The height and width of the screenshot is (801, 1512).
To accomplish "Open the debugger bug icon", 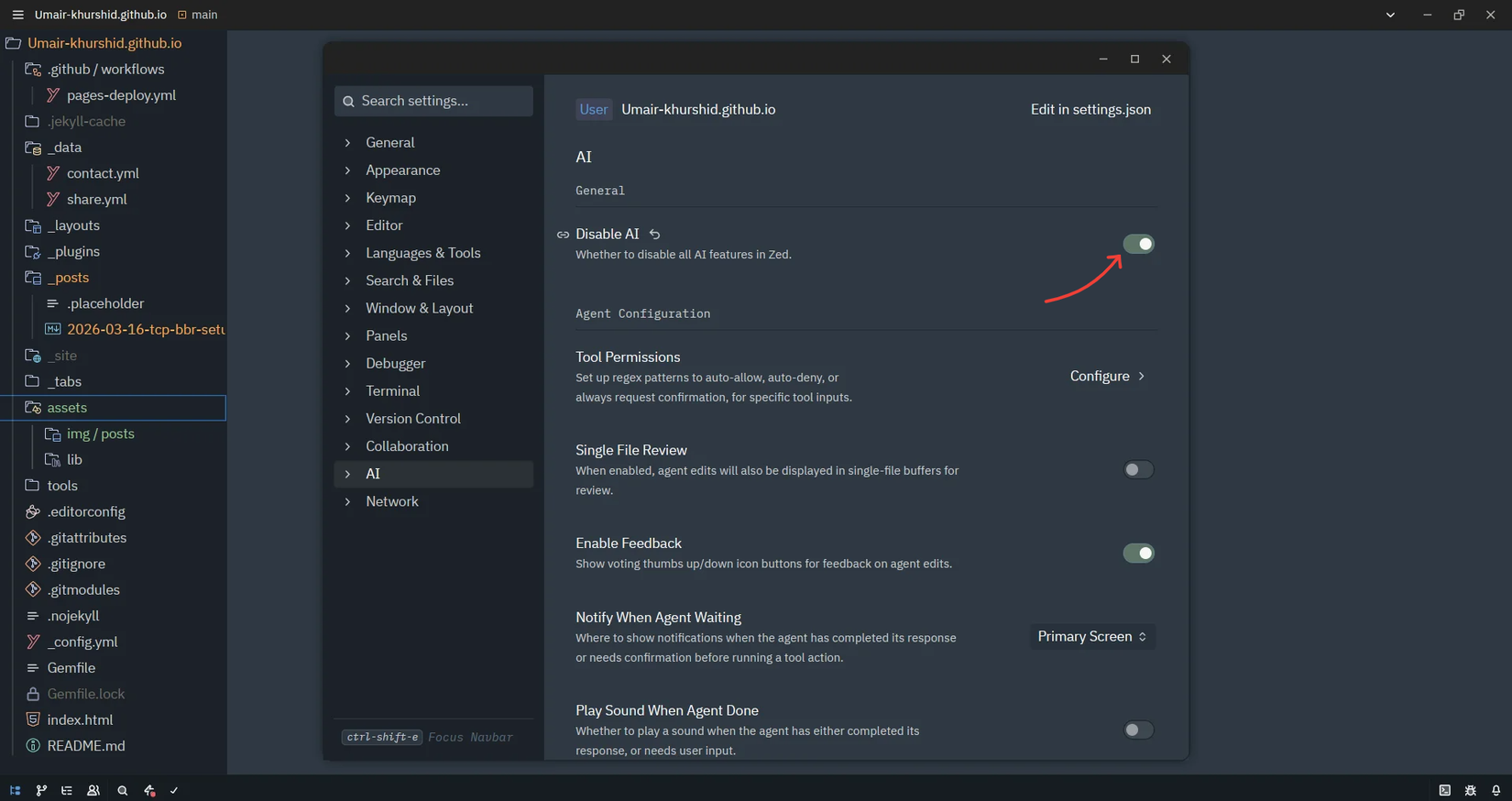I will (x=1471, y=790).
